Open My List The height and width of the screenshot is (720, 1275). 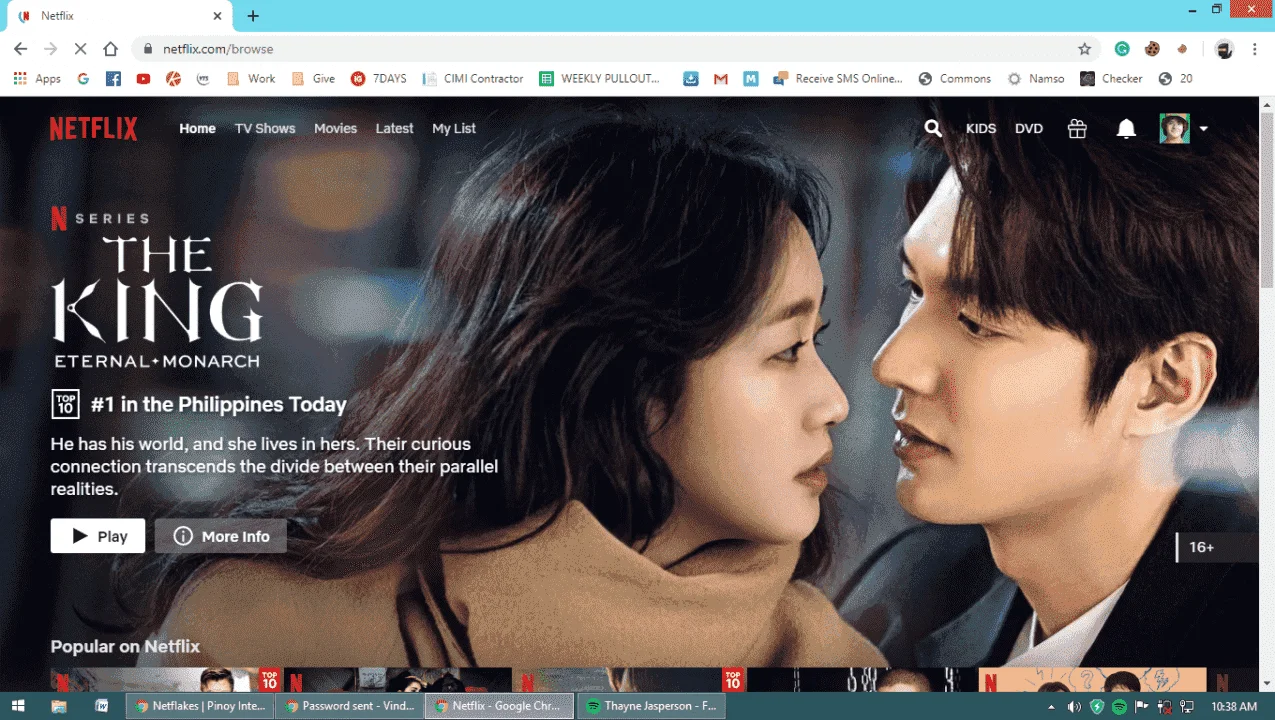click(454, 128)
